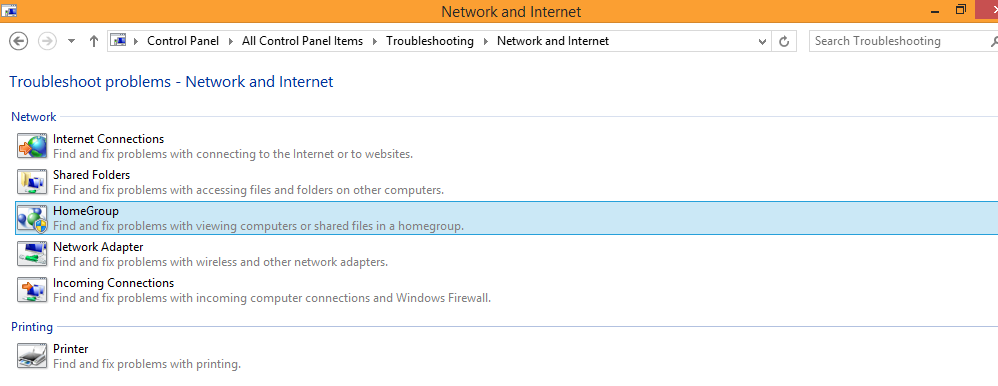Open the Internet Connections troubleshooter icon
This screenshot has width=998, height=386.
[32, 146]
